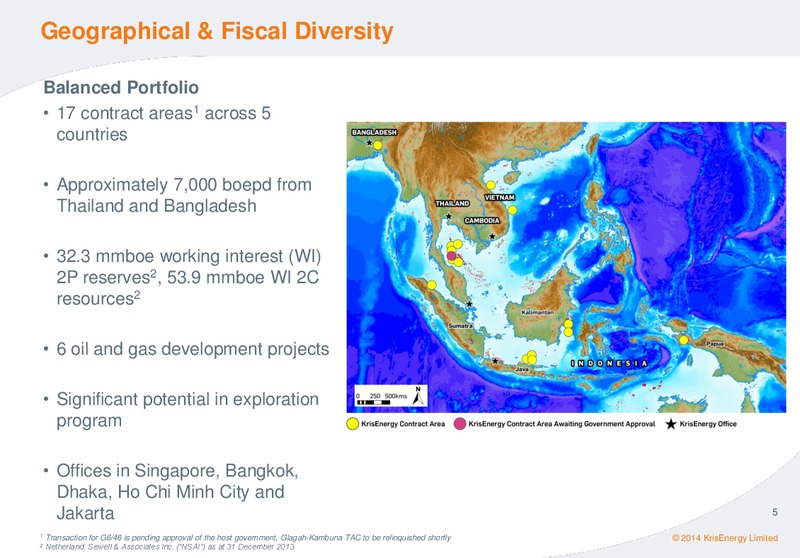Select the 'Offices in Singapore, Bangkok' bullet
The height and width of the screenshot is (558, 800).
[177, 492]
